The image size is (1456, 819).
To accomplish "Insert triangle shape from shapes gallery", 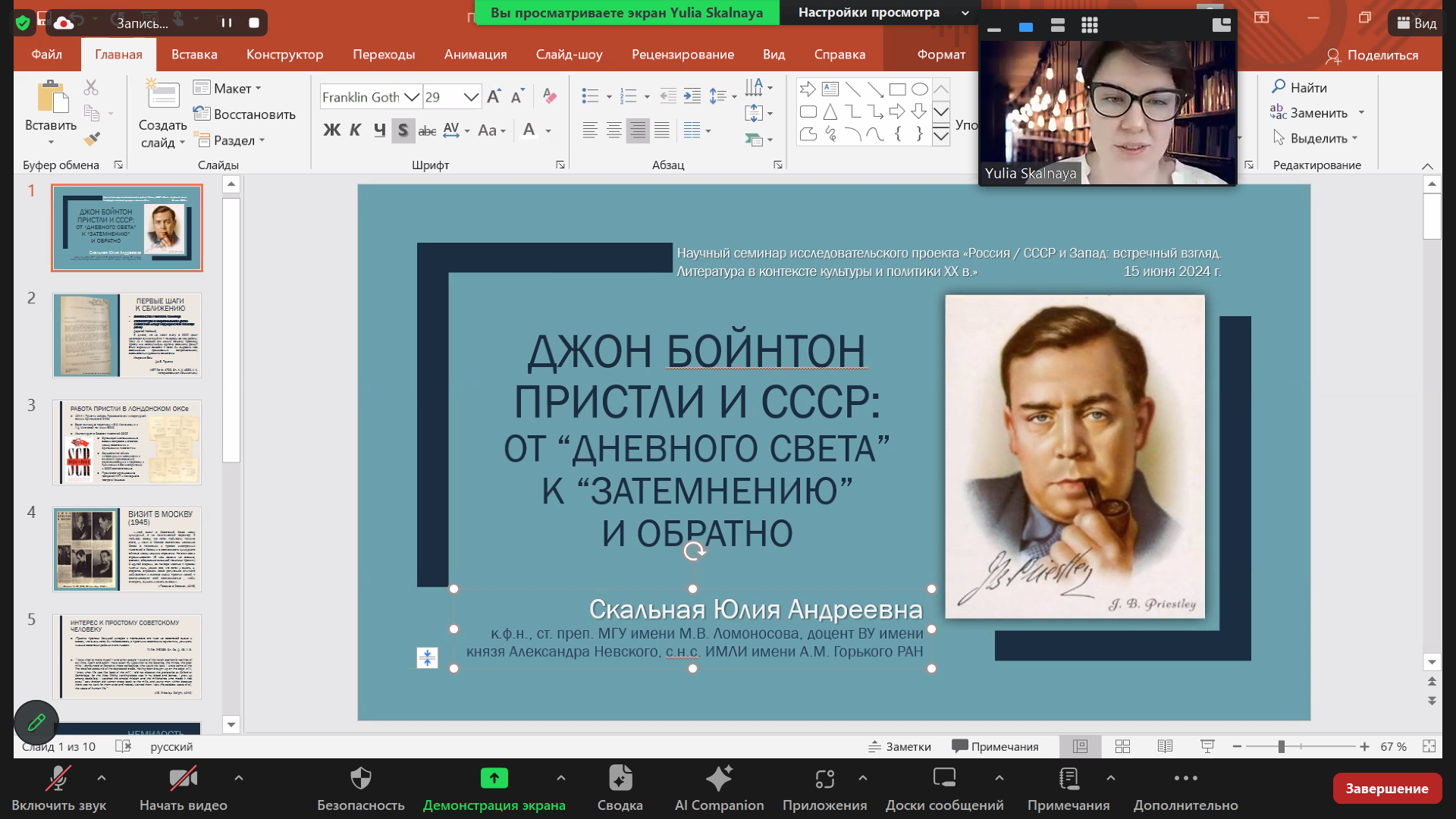I will [830, 112].
